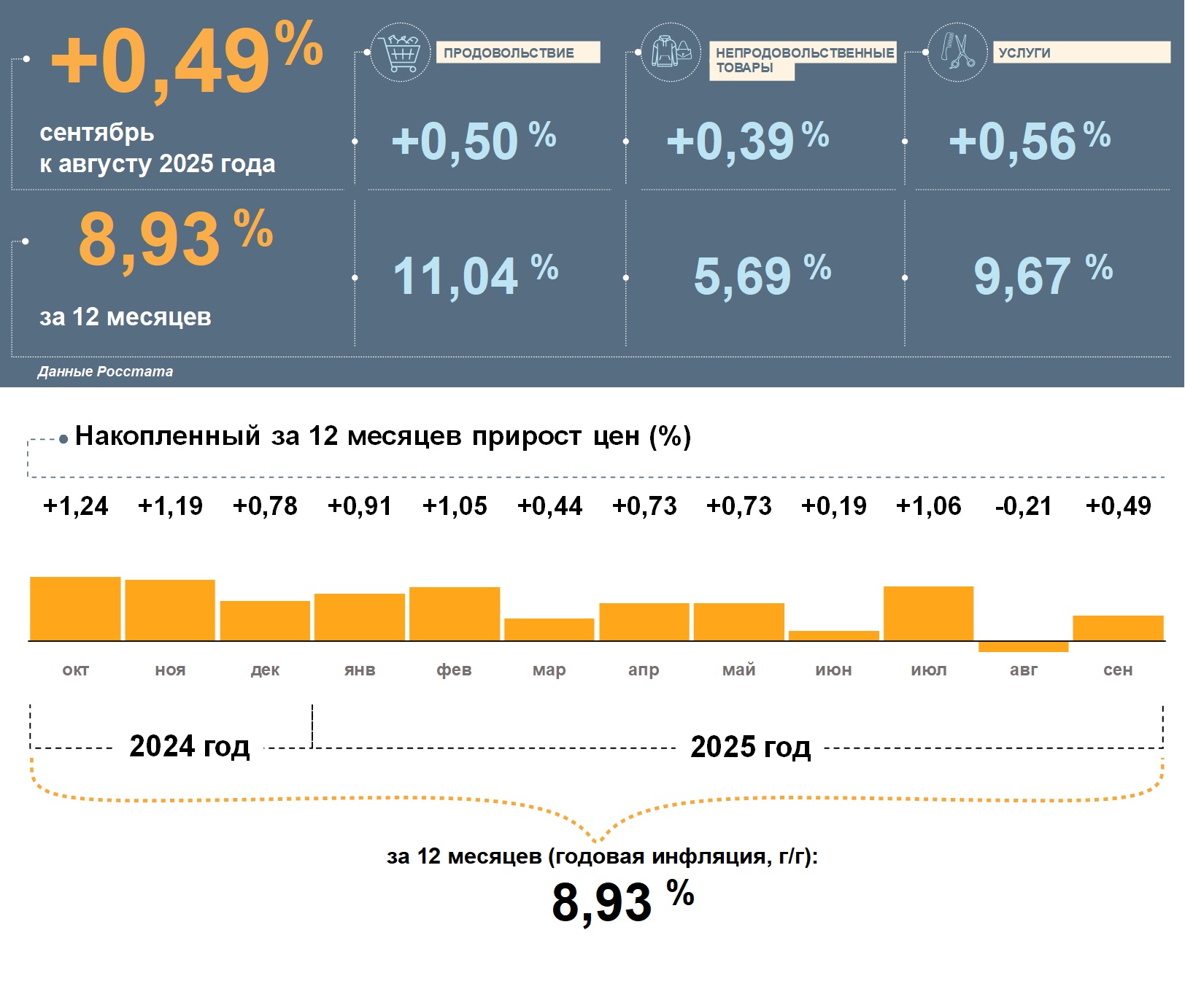1185x1008 pixels.
Task: Click the chart title 'Накопленный за 12 месяцев'
Action: tap(382, 435)
